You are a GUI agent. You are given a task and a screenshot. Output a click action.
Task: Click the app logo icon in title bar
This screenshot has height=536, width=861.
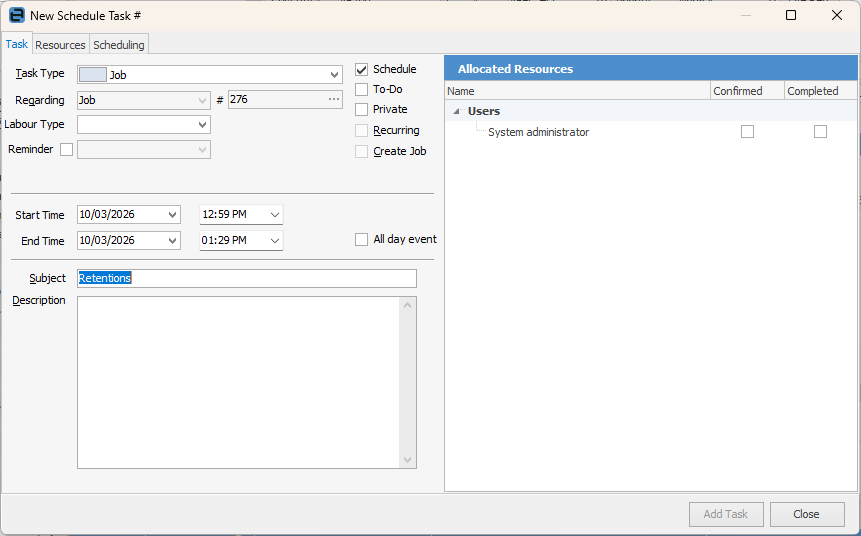pyautogui.click(x=17, y=15)
